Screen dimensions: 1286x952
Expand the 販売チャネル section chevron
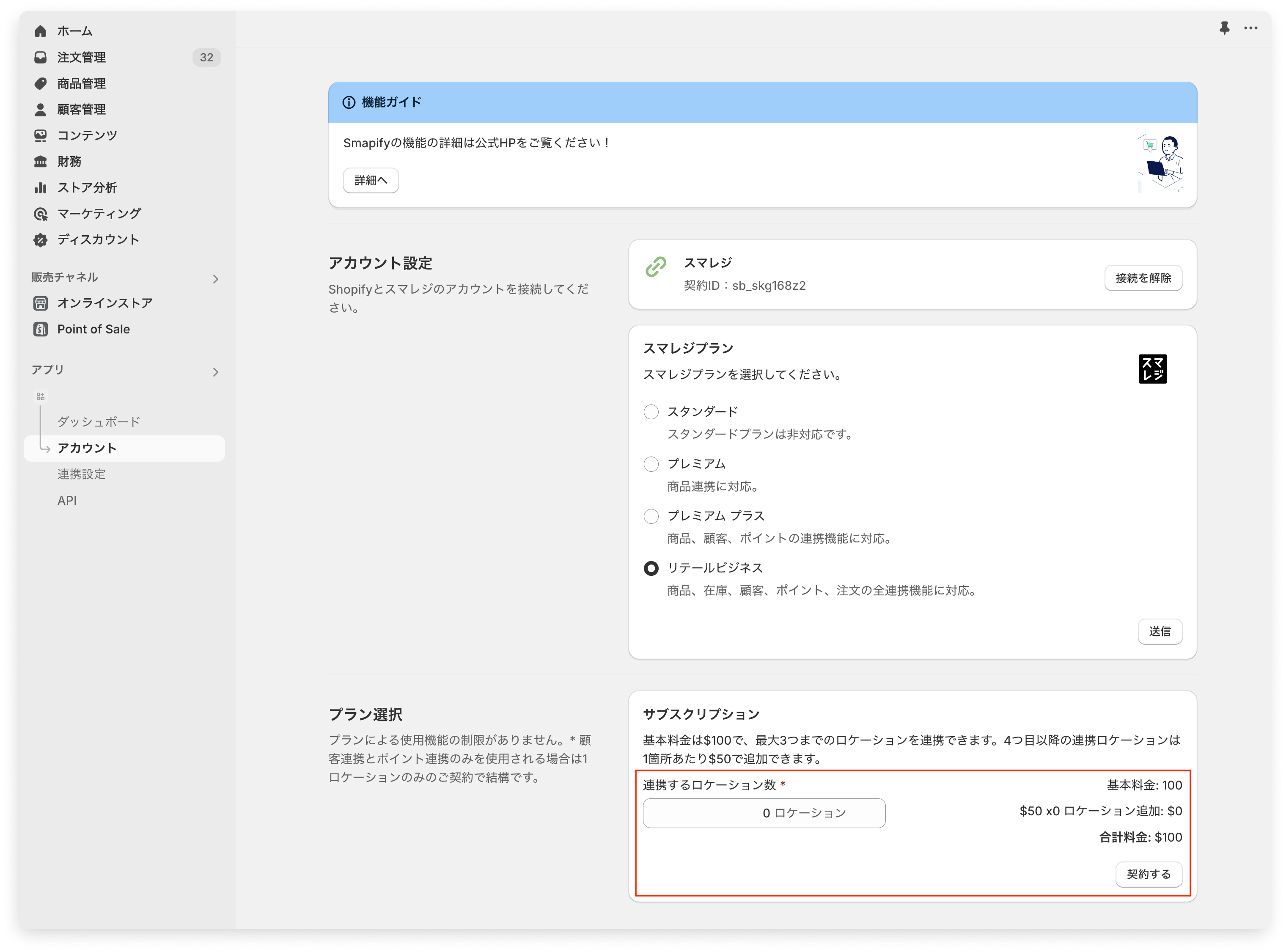(x=215, y=279)
